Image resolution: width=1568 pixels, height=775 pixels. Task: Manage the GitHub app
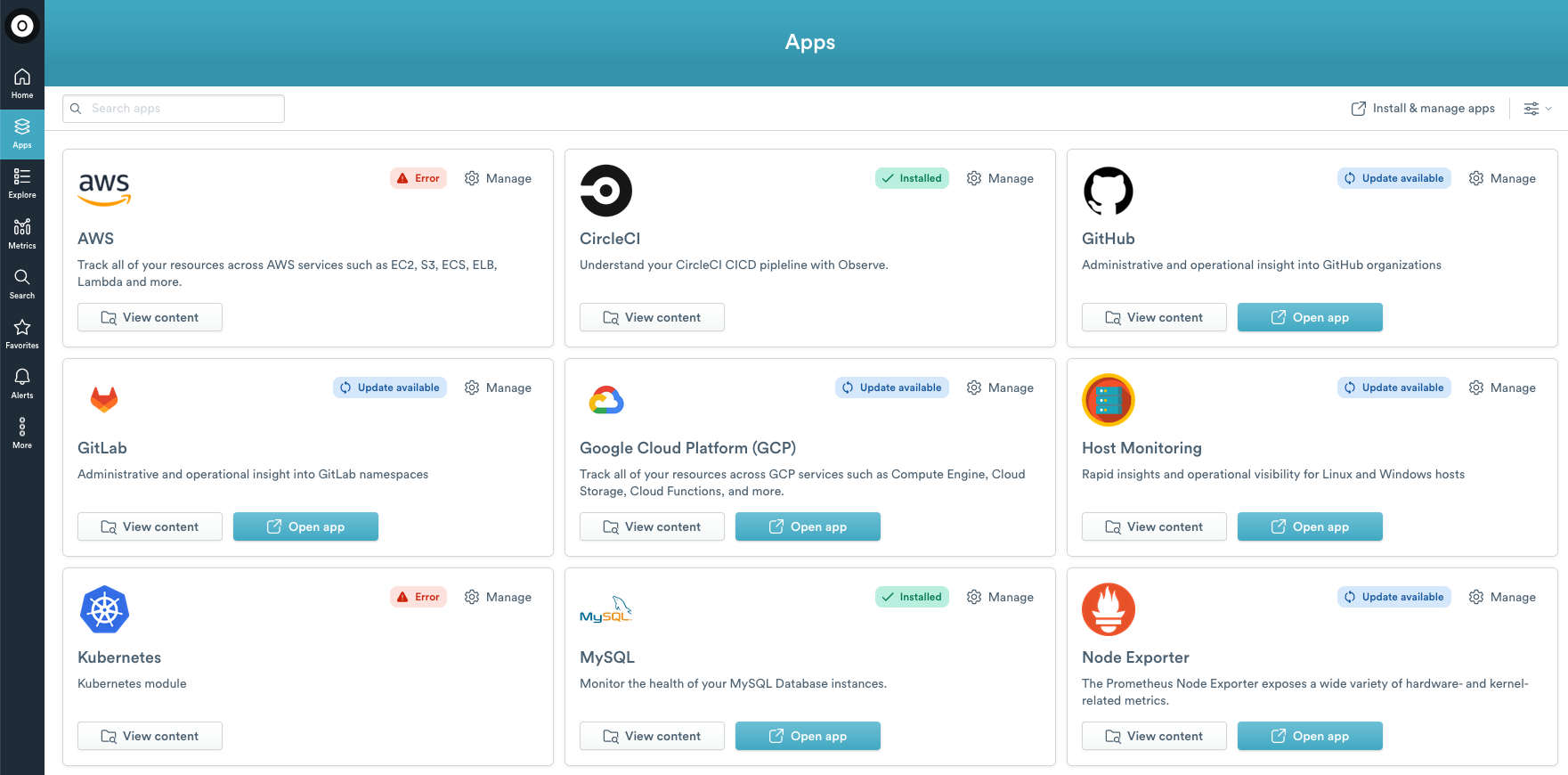click(x=1502, y=178)
